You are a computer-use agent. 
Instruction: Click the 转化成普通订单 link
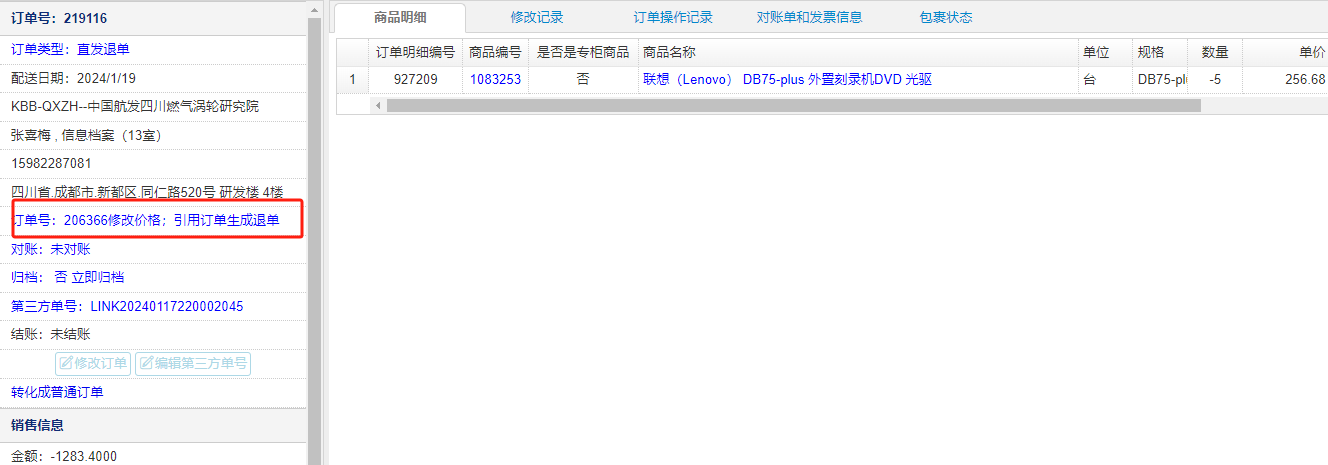tap(57, 392)
